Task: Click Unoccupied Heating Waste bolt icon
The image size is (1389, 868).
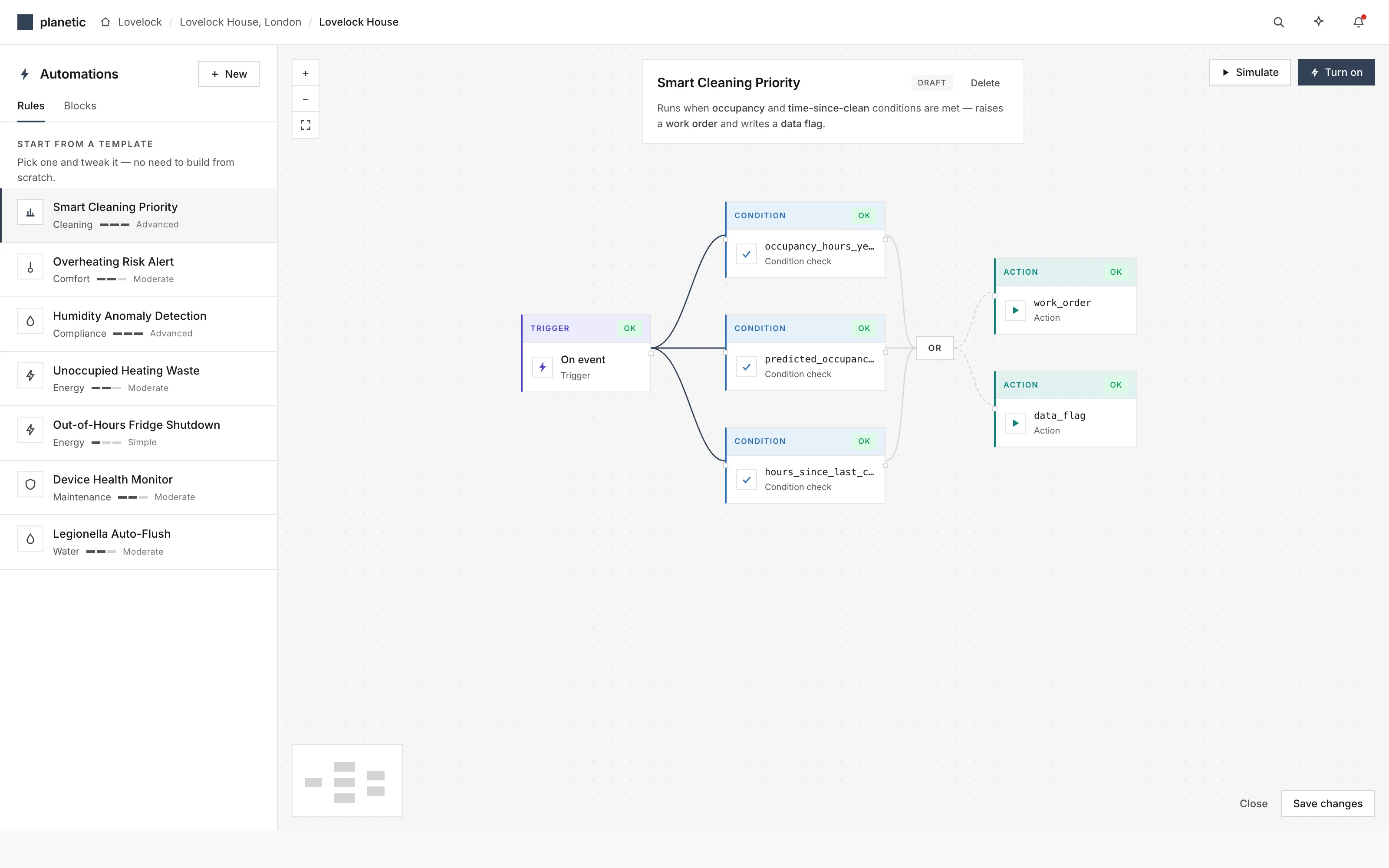Action: [30, 376]
